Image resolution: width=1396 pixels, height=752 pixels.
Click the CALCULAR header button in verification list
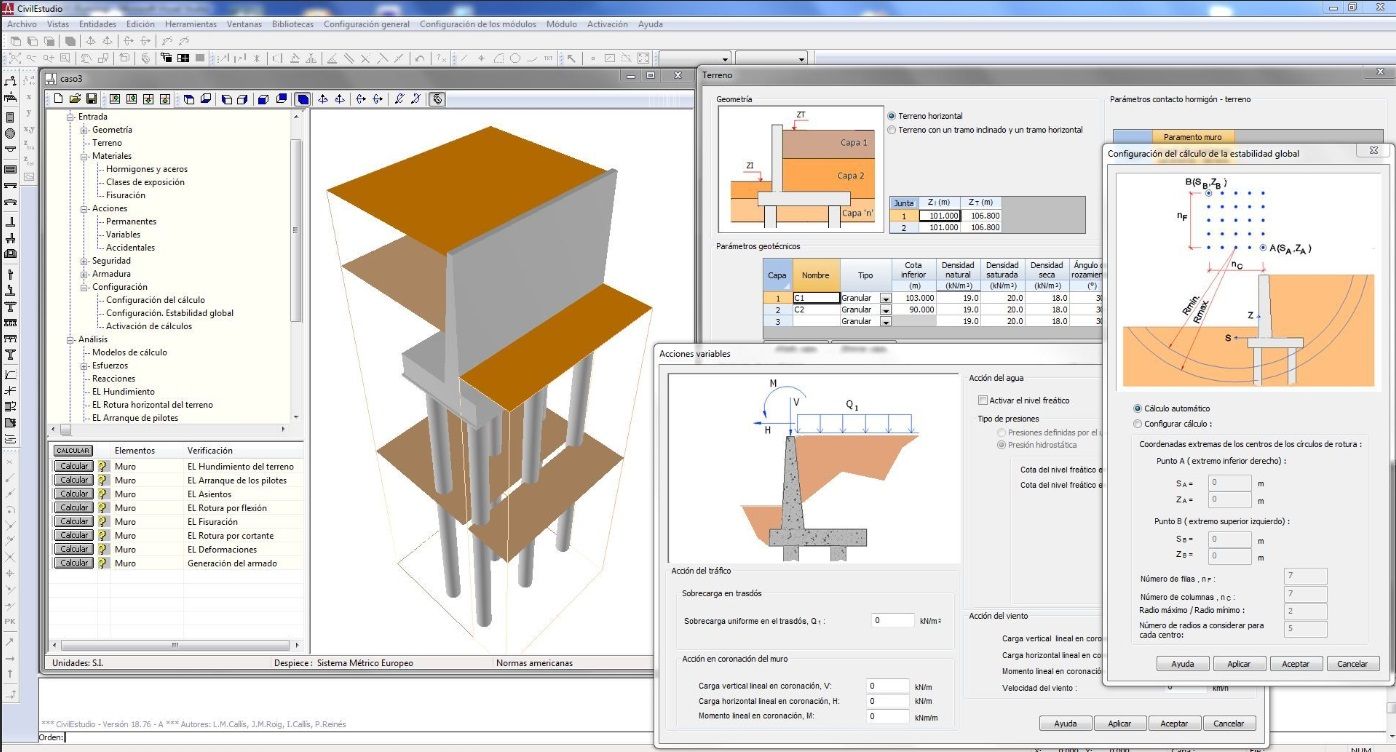tap(73, 451)
